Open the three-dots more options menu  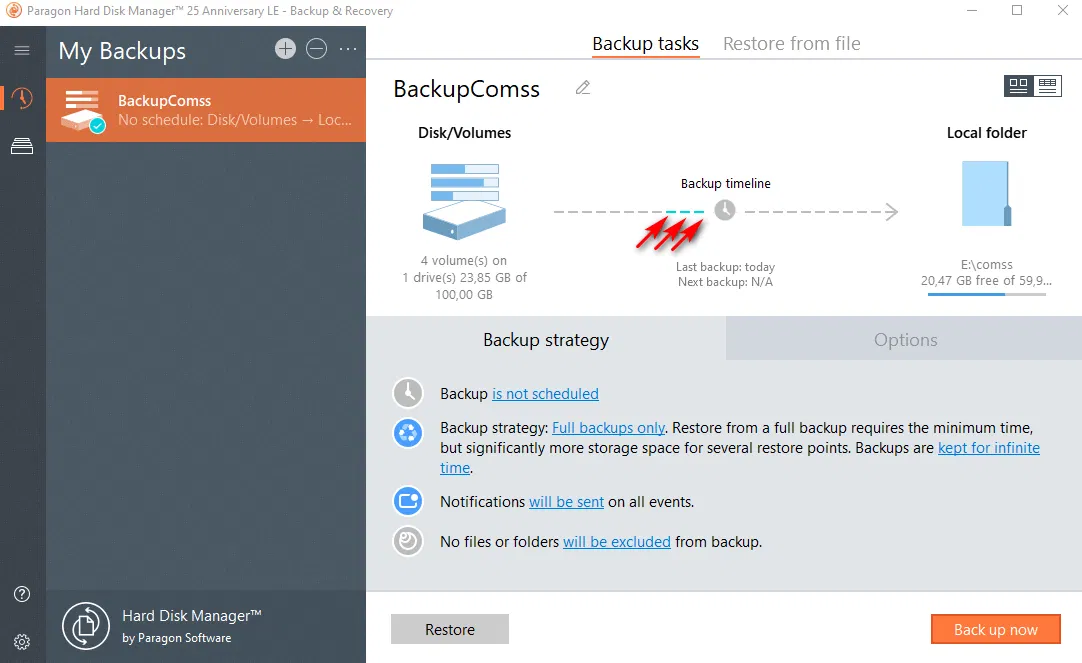348,49
